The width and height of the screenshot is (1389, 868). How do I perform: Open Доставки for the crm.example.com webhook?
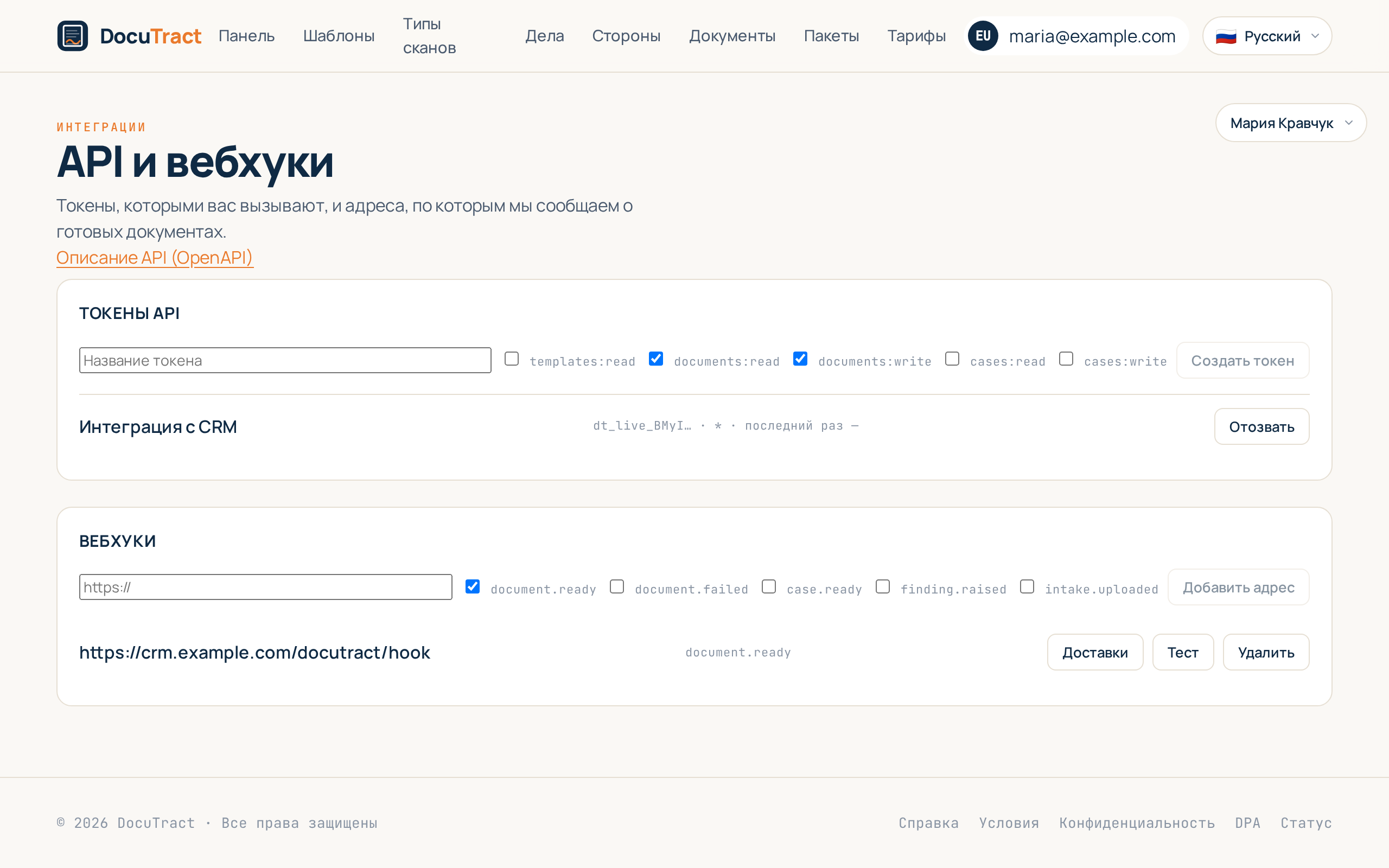click(x=1094, y=652)
